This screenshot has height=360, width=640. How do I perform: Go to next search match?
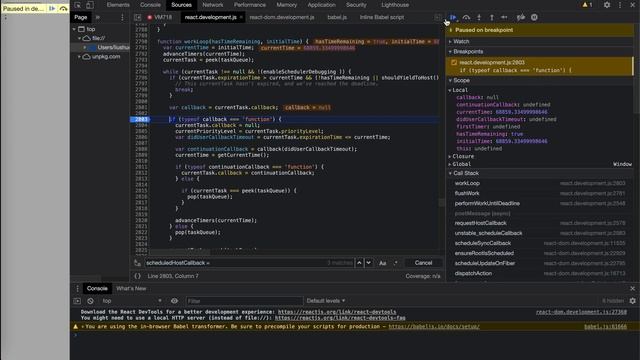369,263
